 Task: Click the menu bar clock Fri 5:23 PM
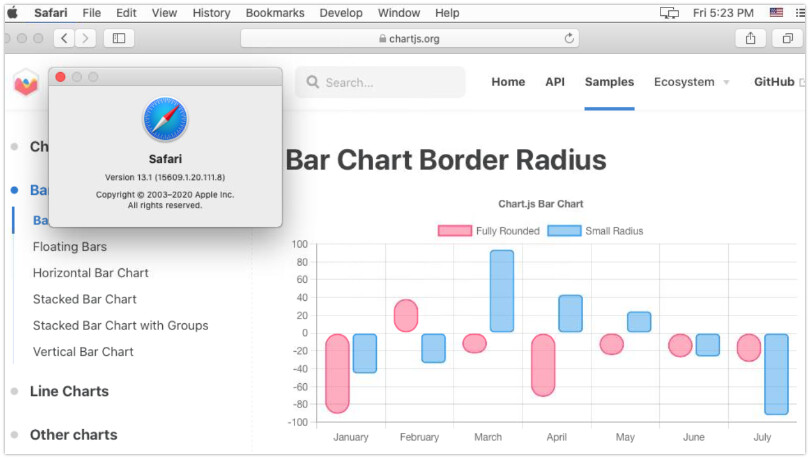click(x=723, y=13)
